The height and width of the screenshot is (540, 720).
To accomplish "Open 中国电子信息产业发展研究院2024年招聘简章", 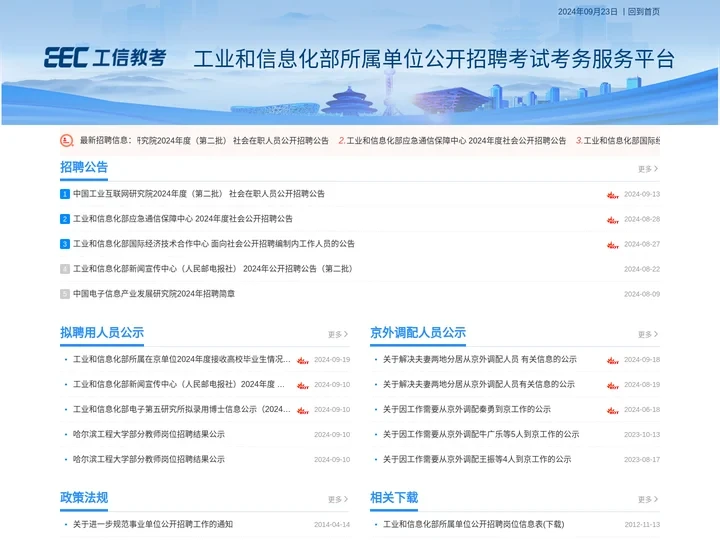I will pos(154,294).
